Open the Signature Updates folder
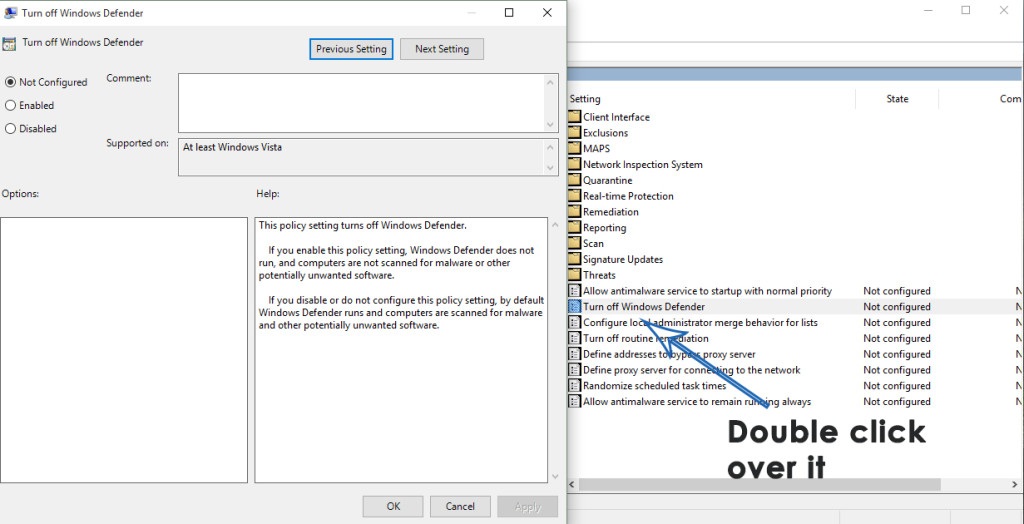 pyautogui.click(x=623, y=259)
